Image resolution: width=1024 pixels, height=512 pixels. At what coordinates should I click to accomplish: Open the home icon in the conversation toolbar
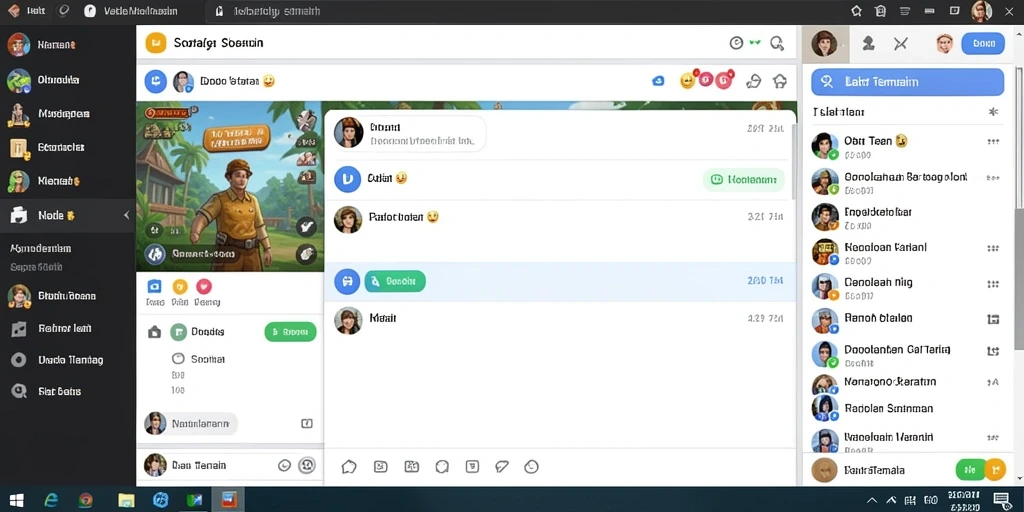[780, 81]
